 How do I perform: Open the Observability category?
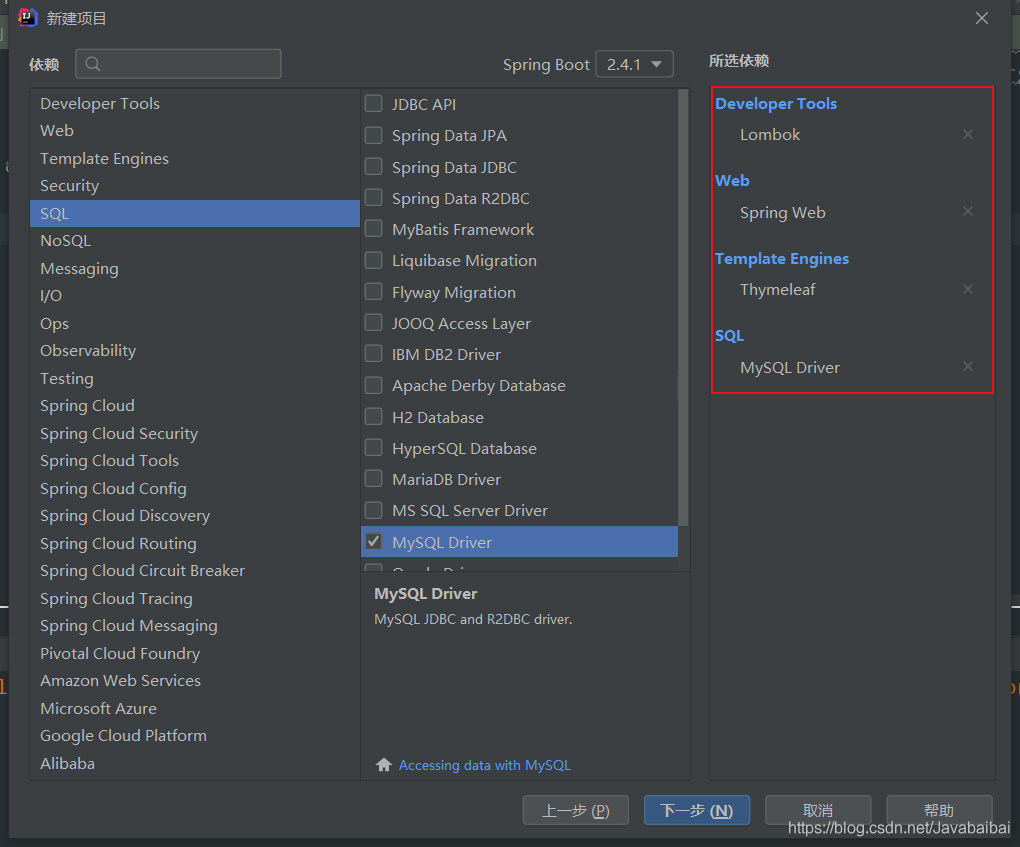[195, 351]
